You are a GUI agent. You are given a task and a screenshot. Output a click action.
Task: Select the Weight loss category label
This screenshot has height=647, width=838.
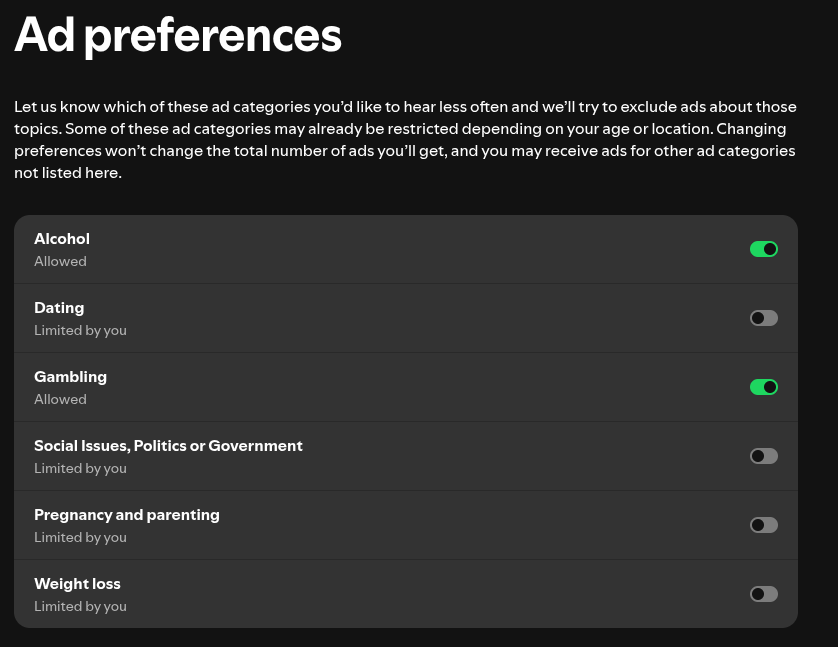[x=77, y=584]
